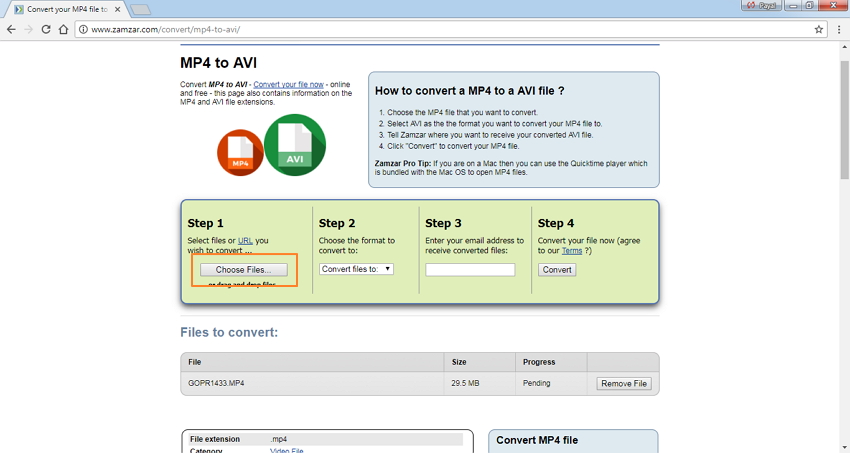Screen dimensions: 850x453
Task: Bookmark this page with star icon
Action: 819,29
